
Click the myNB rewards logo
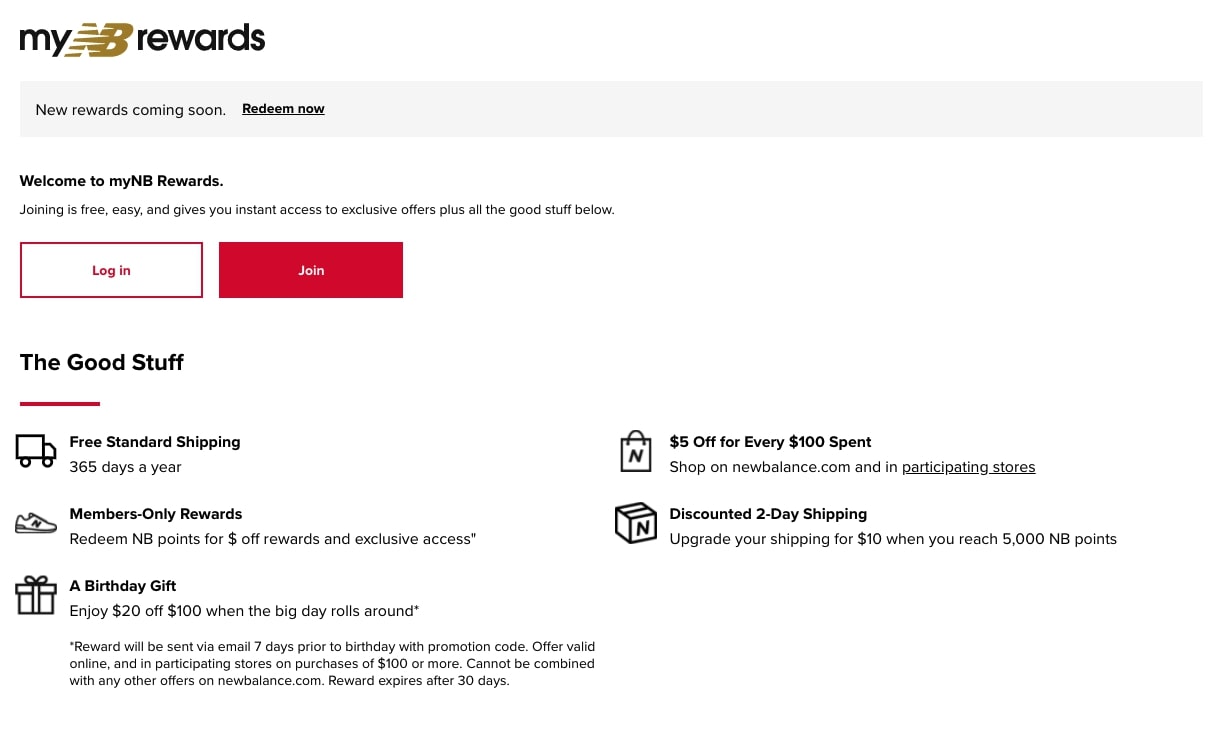142,39
